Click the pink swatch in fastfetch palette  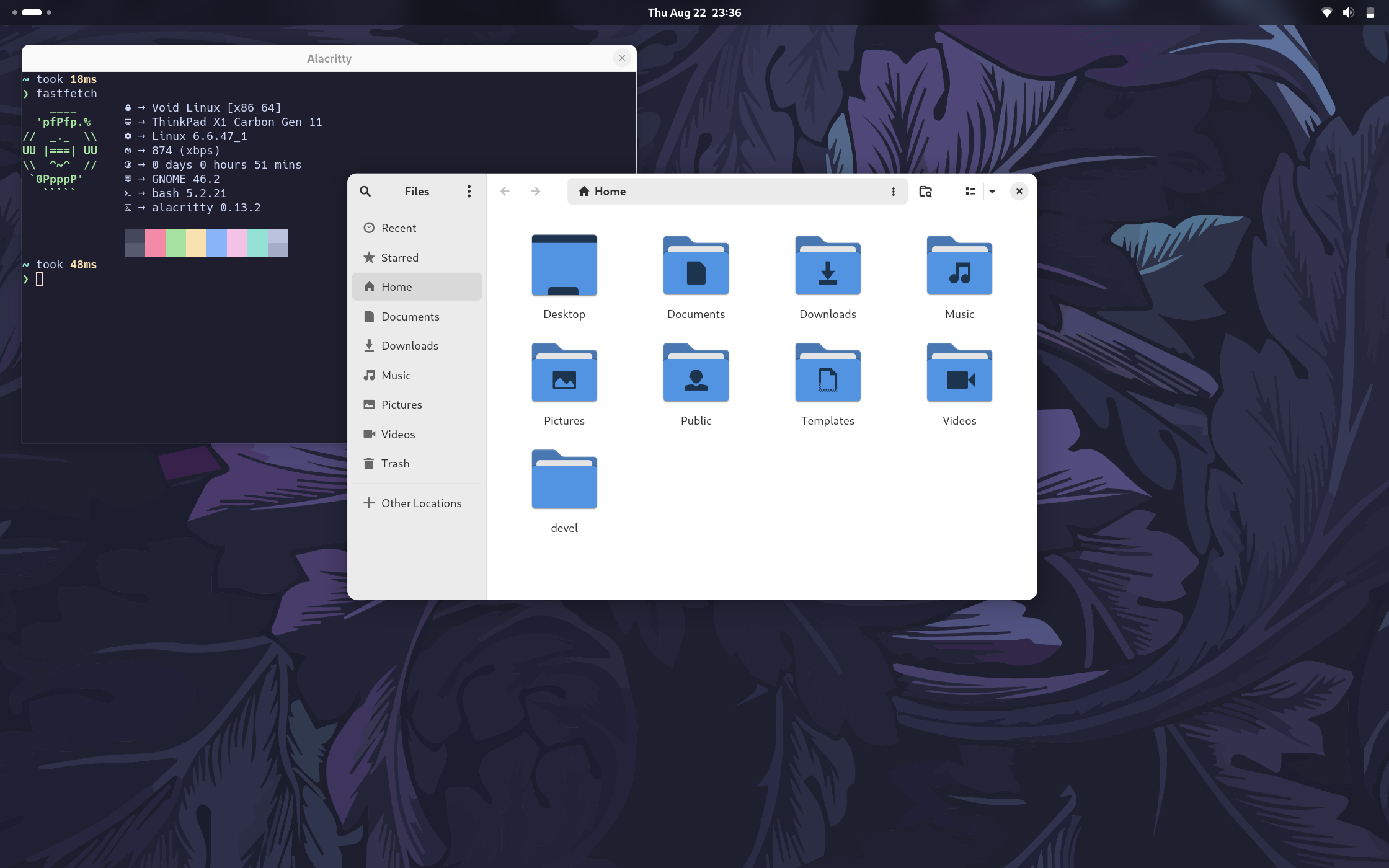click(x=155, y=243)
